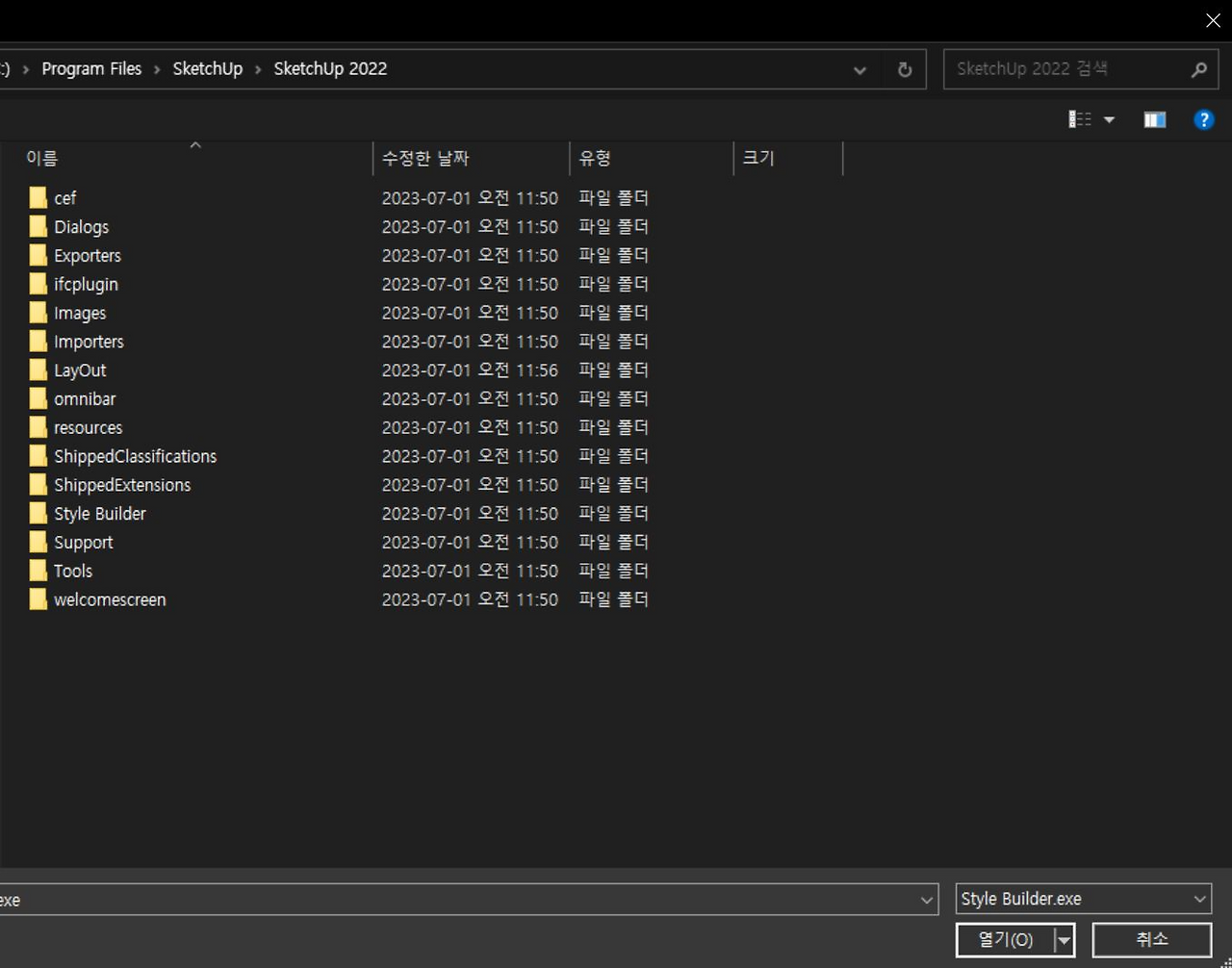Expand the 열기(O) button split arrow
The height and width of the screenshot is (968, 1232).
point(1064,940)
